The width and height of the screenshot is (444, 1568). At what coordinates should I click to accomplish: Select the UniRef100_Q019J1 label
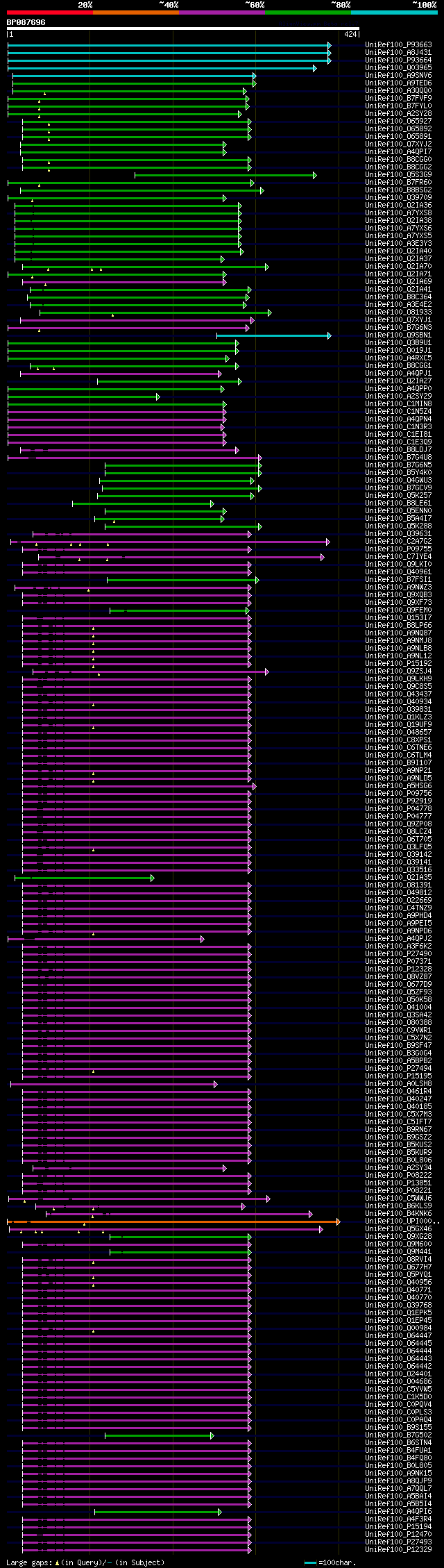point(398,351)
